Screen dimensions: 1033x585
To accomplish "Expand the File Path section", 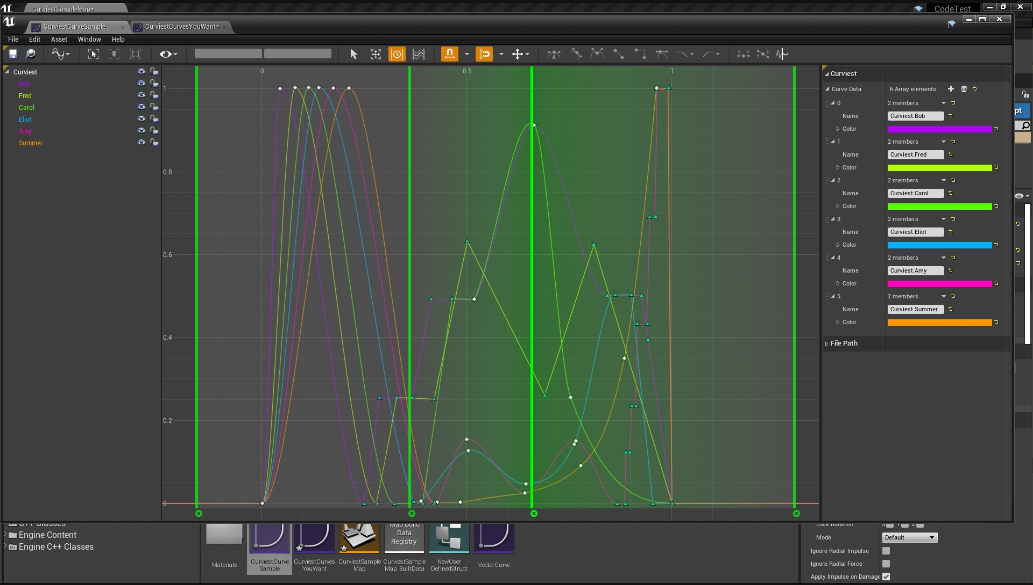I will [827, 343].
